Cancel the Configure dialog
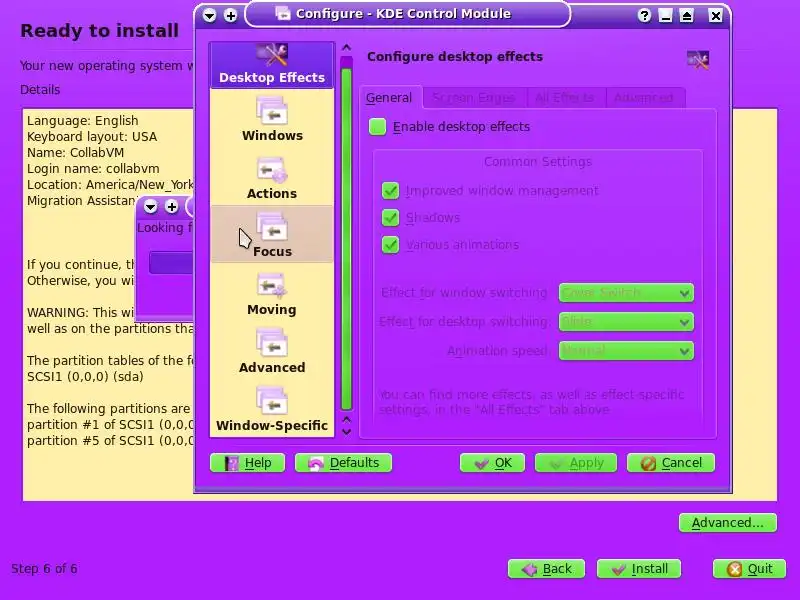This screenshot has height=600, width=800. (x=671, y=463)
